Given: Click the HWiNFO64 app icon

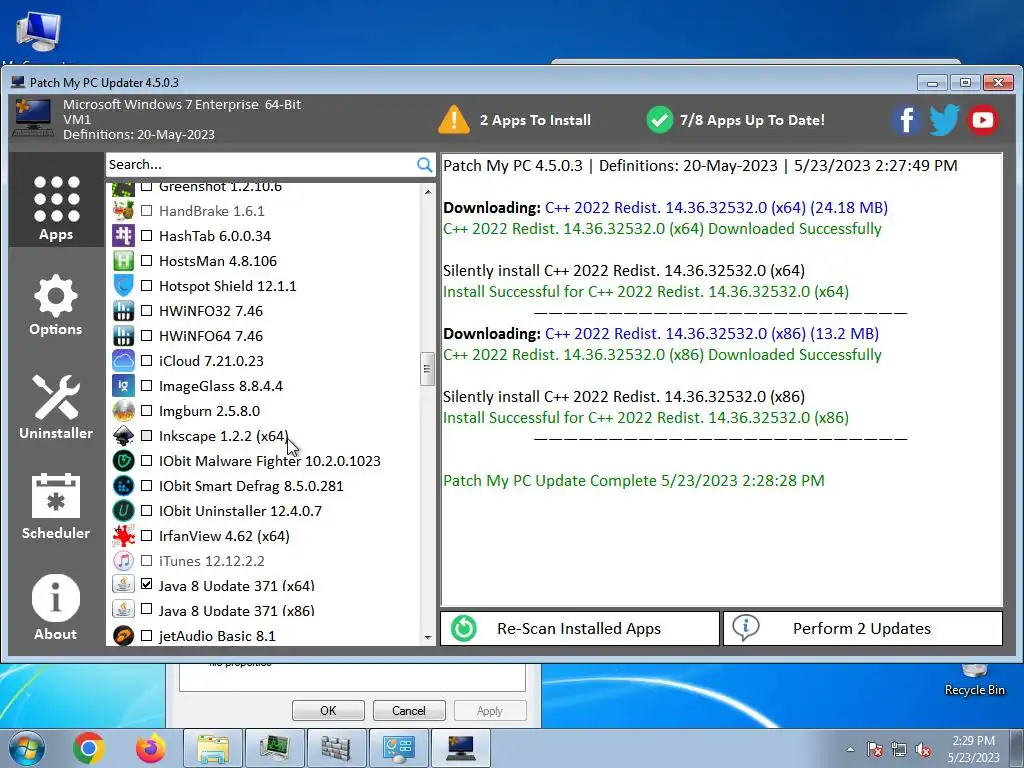Looking at the screenshot, I should coord(123,336).
